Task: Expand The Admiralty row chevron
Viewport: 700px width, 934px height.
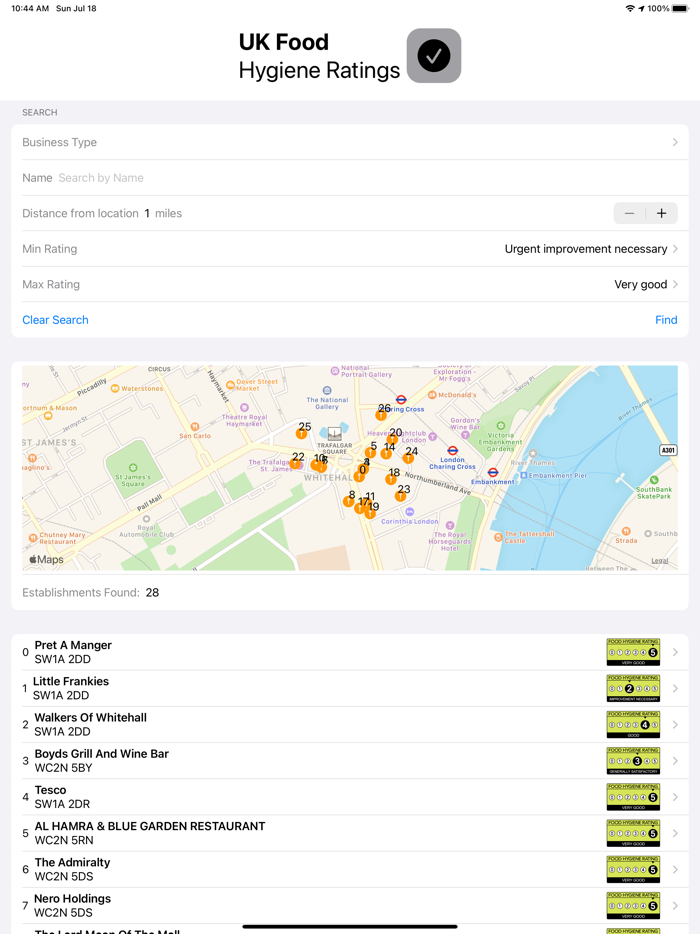Action: 675,870
